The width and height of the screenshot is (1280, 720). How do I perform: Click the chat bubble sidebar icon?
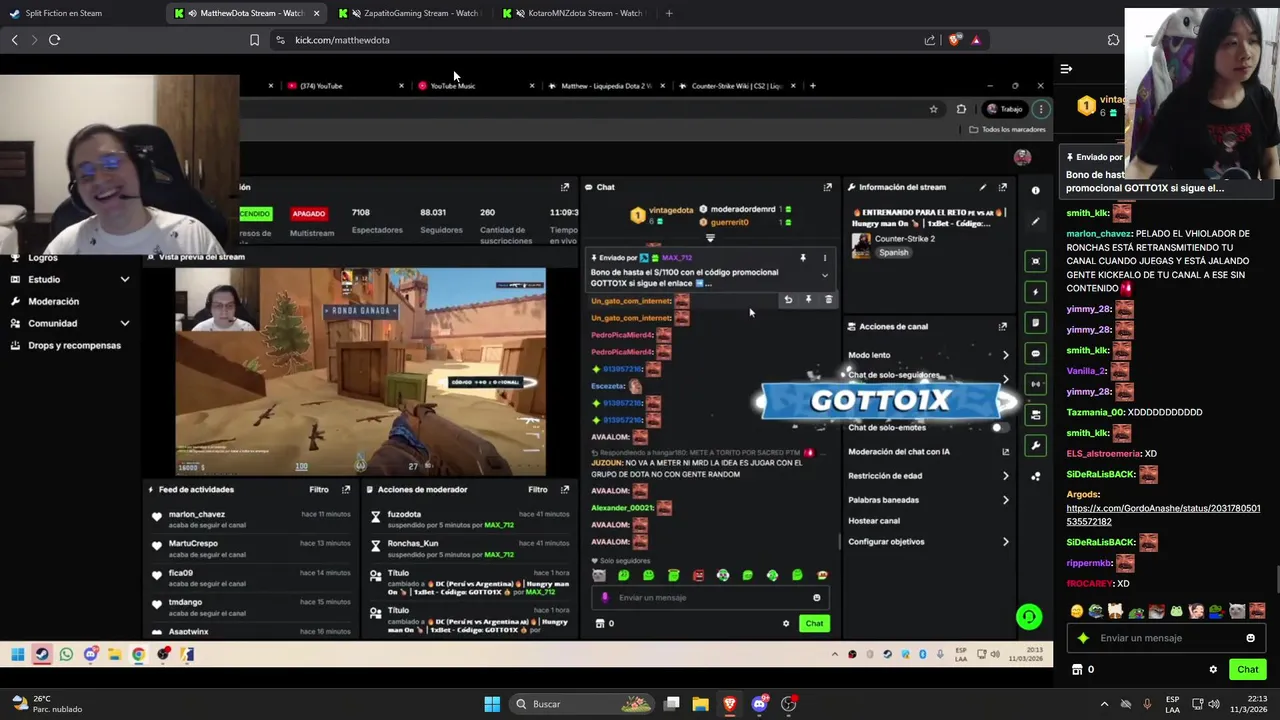pos(1036,354)
